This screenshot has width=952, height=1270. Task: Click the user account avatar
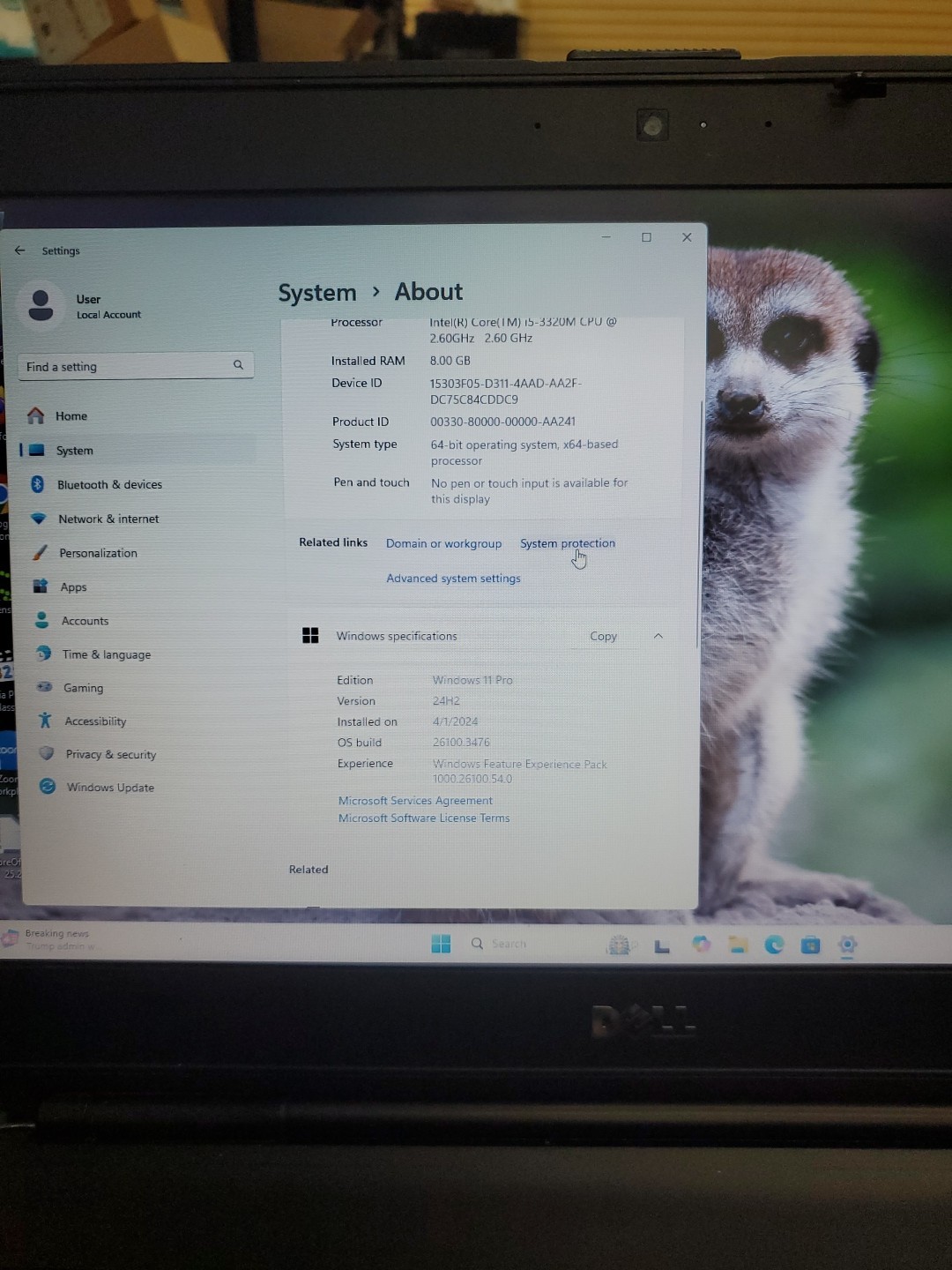41,305
